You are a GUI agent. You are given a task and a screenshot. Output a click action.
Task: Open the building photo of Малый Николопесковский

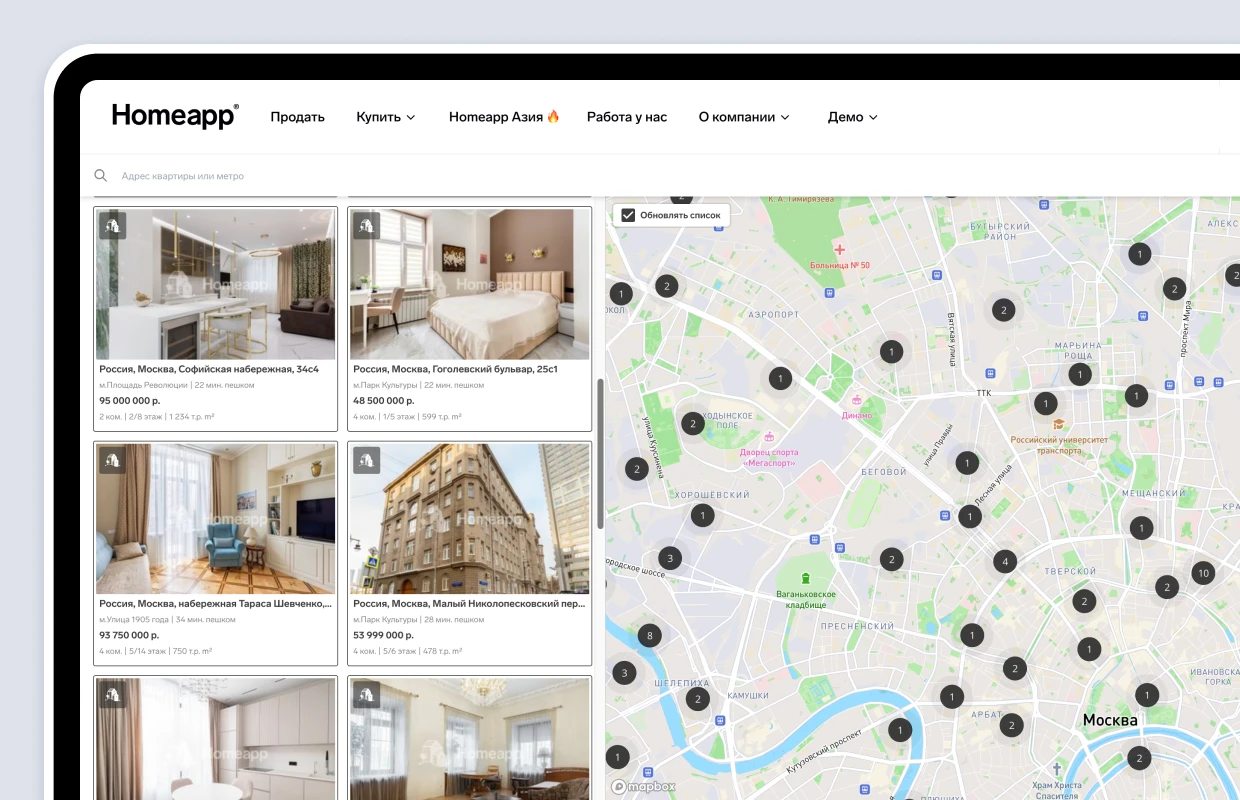pos(469,519)
